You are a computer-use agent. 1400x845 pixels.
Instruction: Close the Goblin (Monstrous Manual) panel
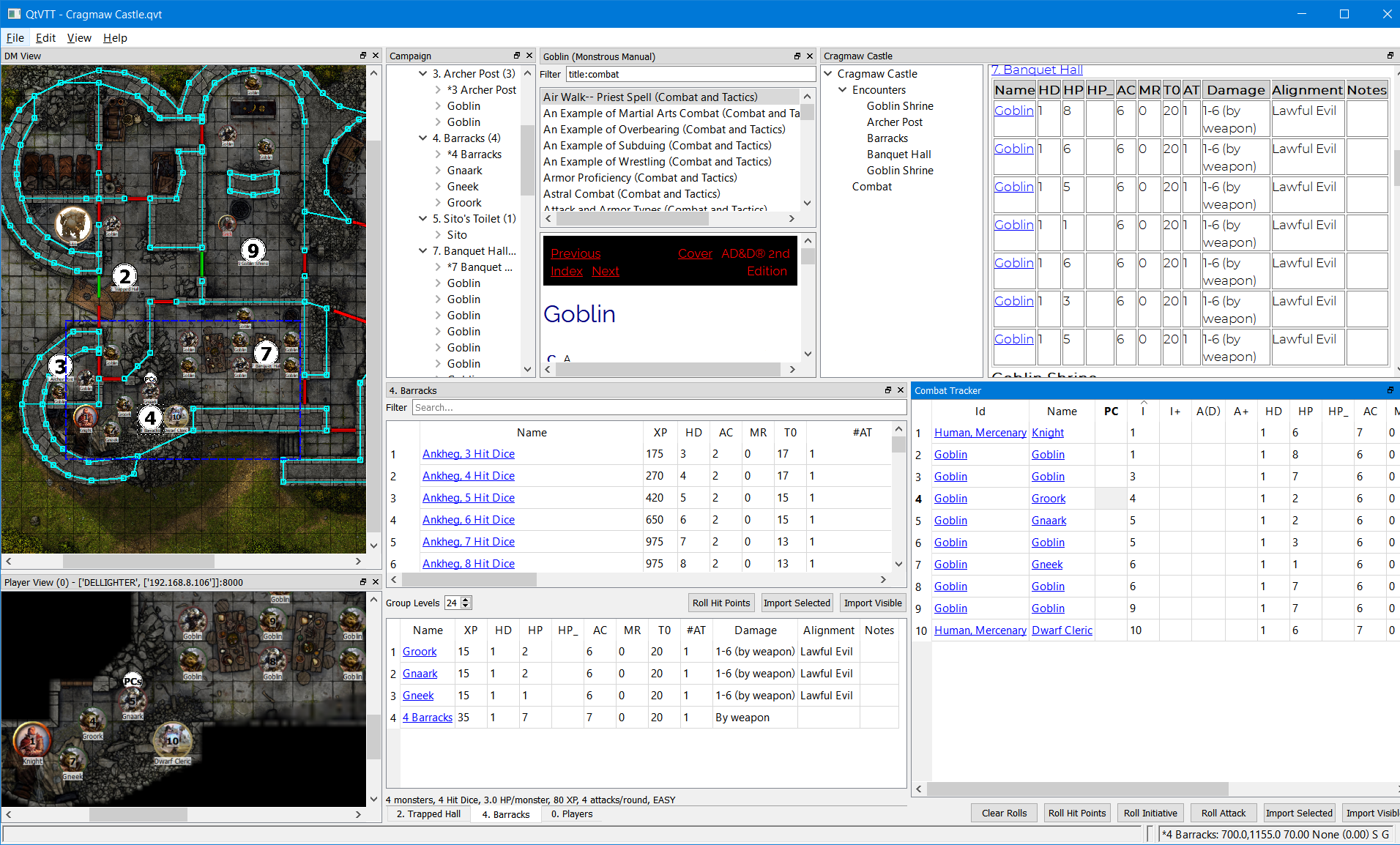(x=810, y=56)
